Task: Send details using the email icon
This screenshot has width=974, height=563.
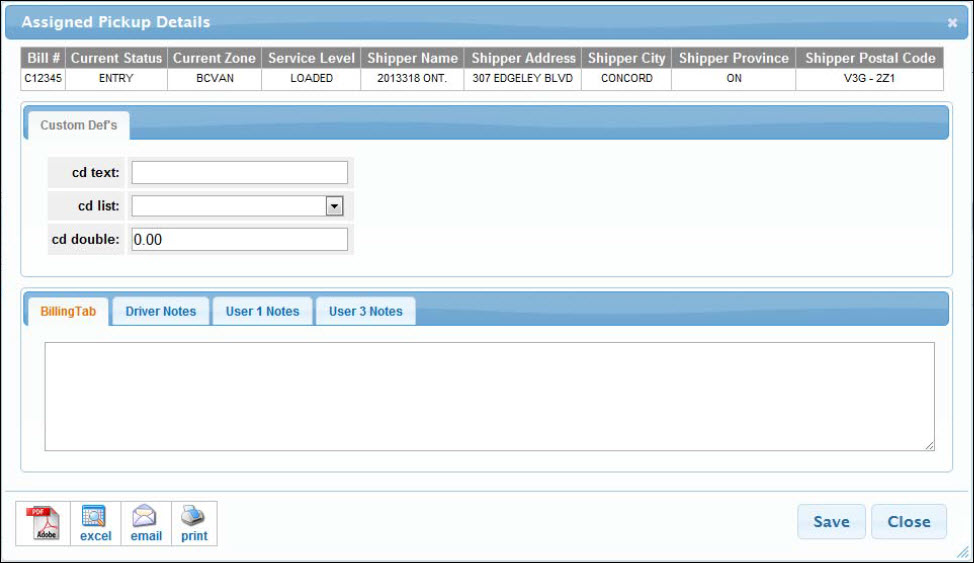Action: coord(146,523)
